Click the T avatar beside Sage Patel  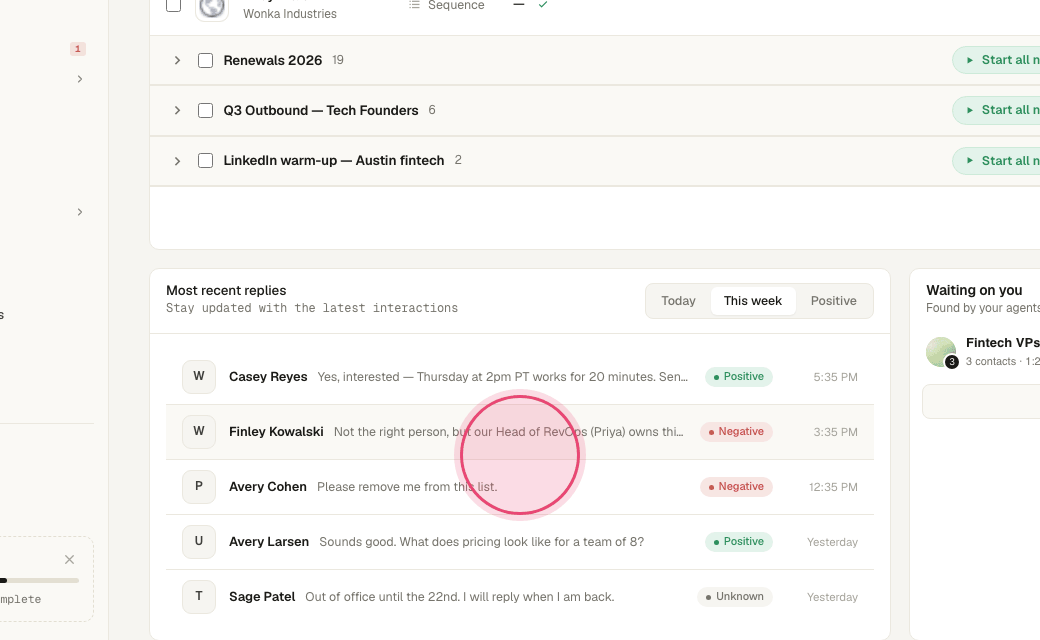[199, 597]
